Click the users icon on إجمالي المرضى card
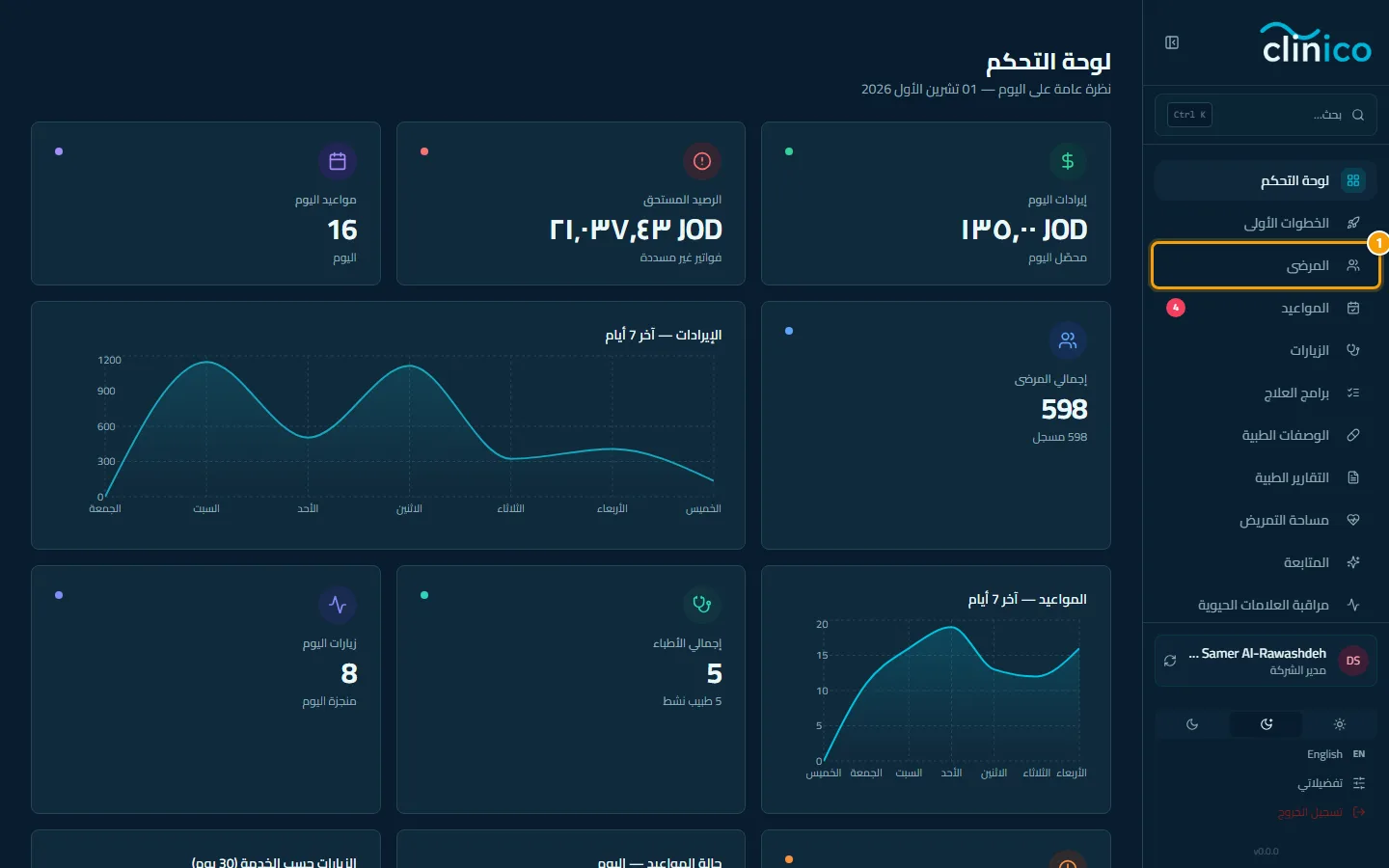 click(1068, 340)
